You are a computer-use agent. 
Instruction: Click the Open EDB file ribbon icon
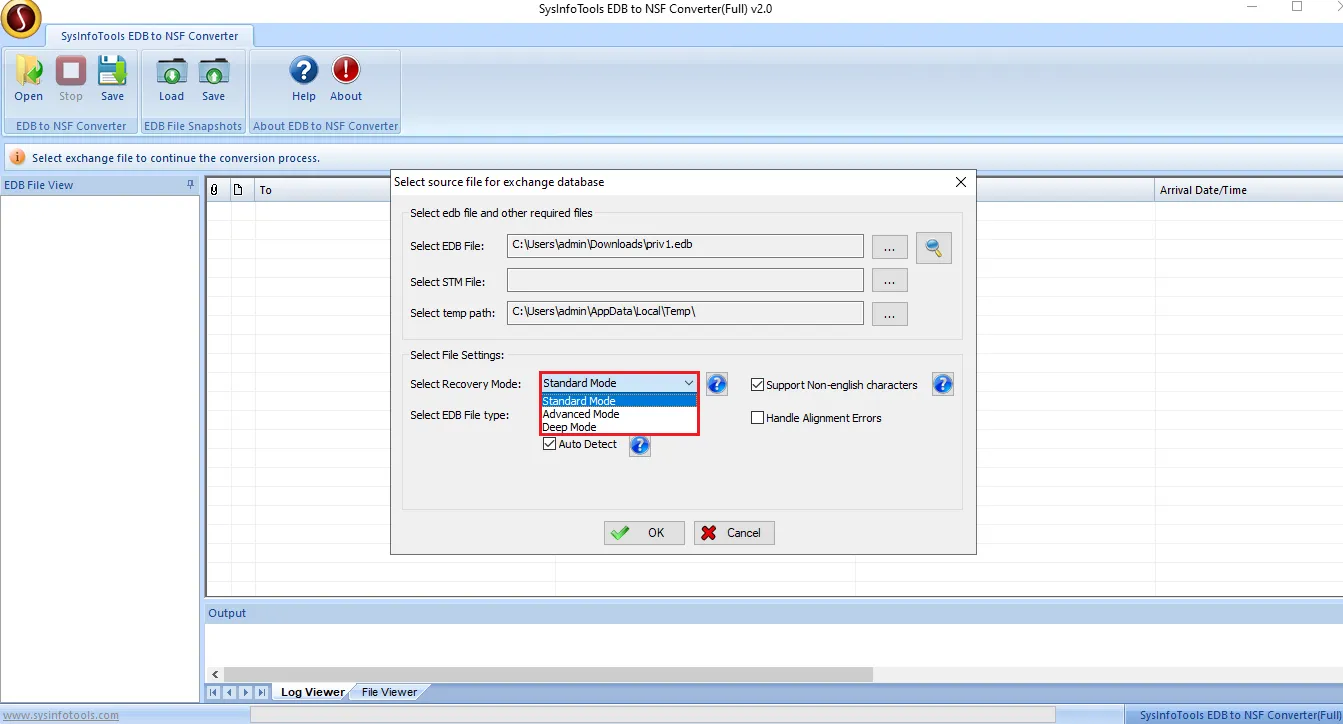[28, 79]
